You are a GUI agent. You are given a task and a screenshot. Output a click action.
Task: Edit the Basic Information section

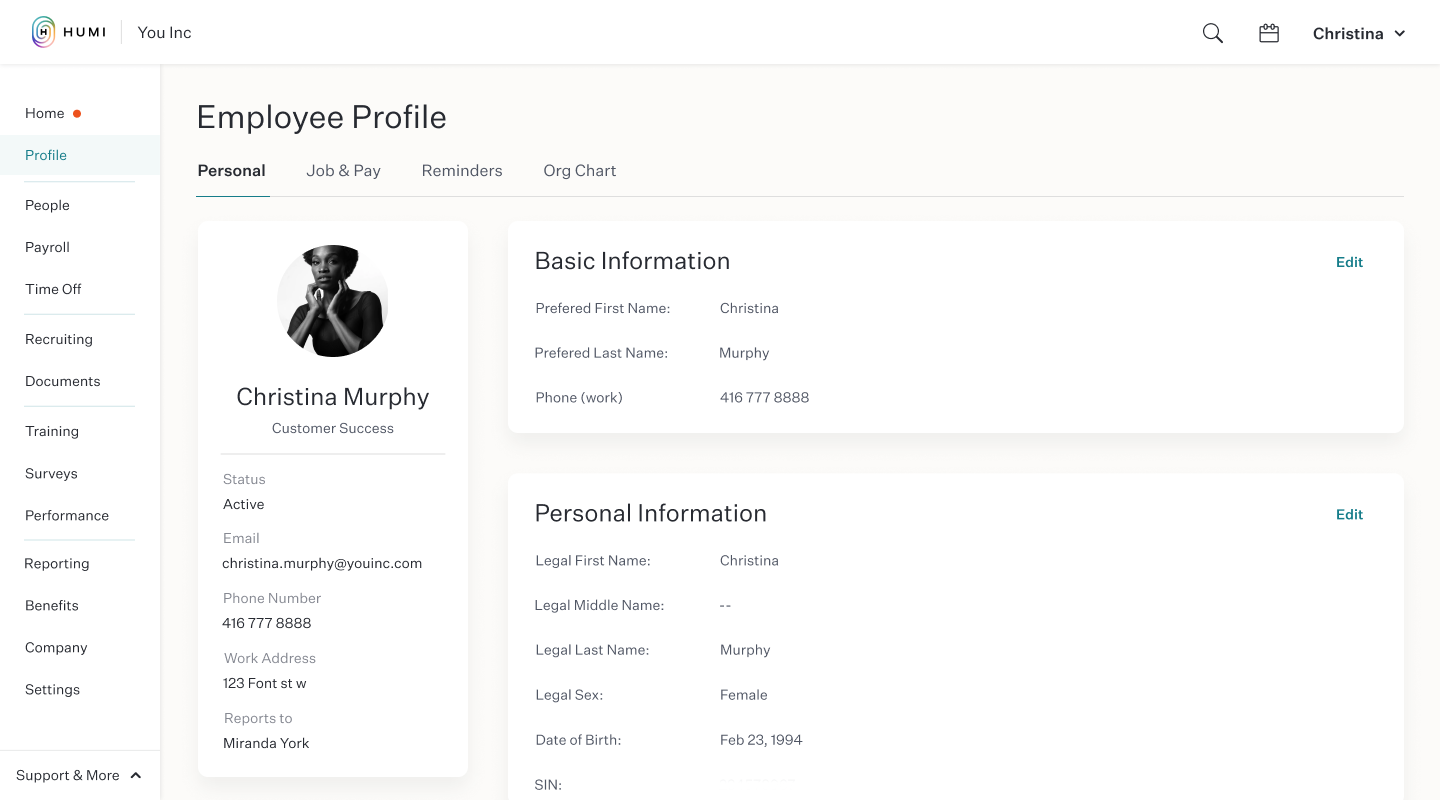[x=1349, y=262]
